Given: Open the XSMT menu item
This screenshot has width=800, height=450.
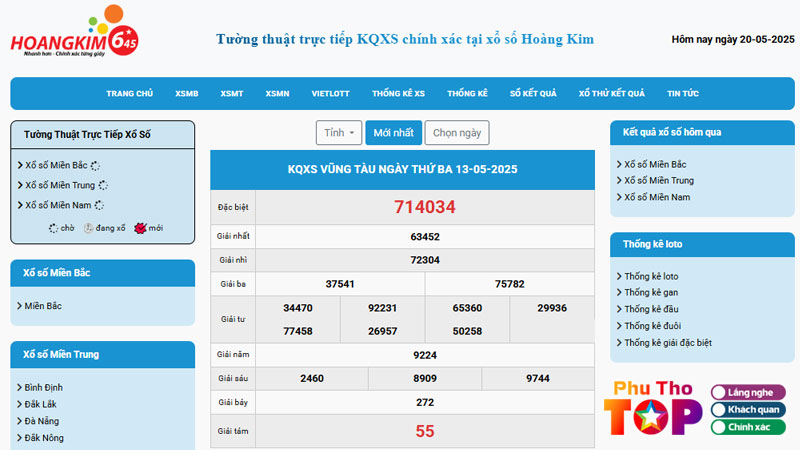Looking at the screenshot, I should 232,94.
